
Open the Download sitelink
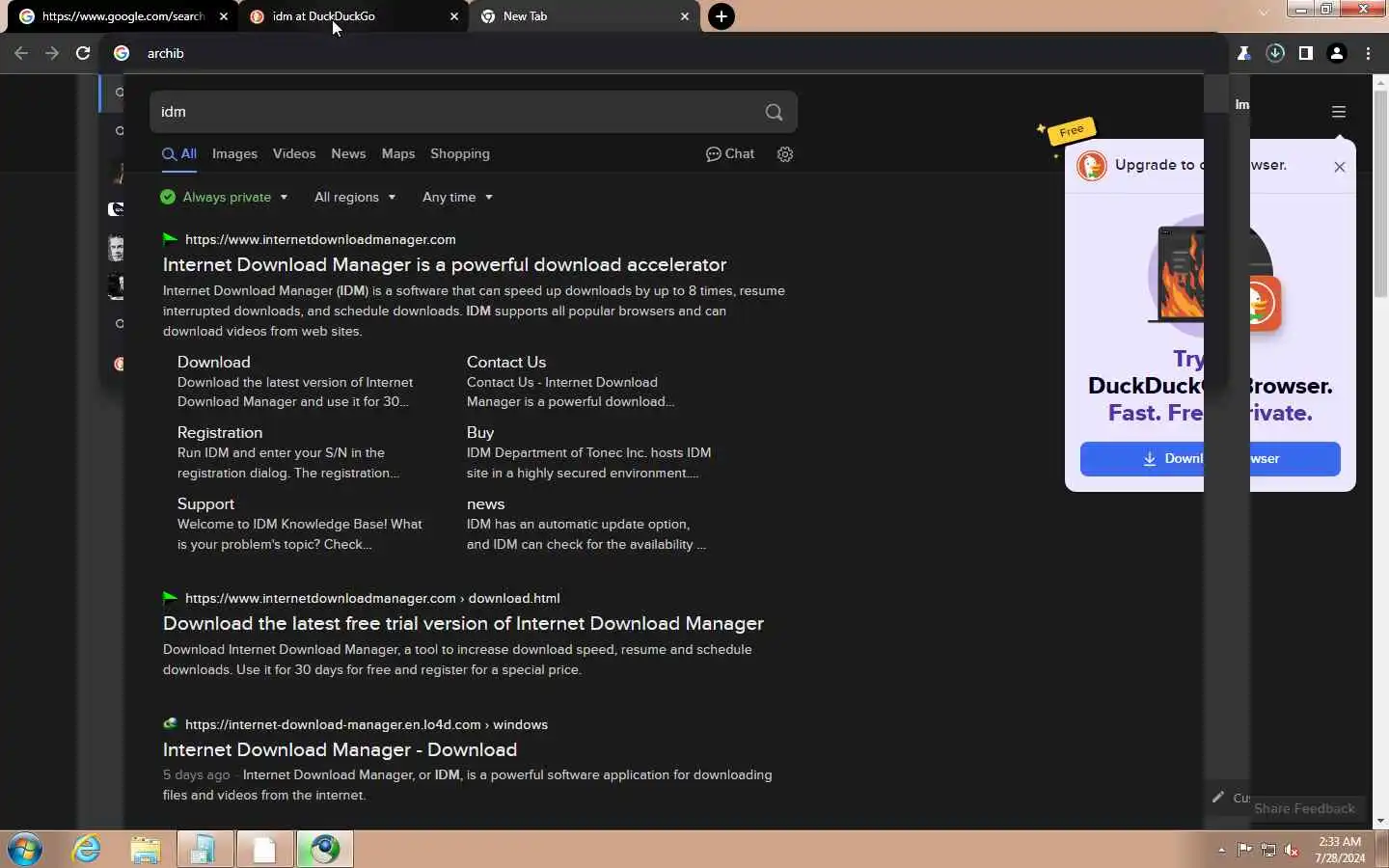coord(214,362)
